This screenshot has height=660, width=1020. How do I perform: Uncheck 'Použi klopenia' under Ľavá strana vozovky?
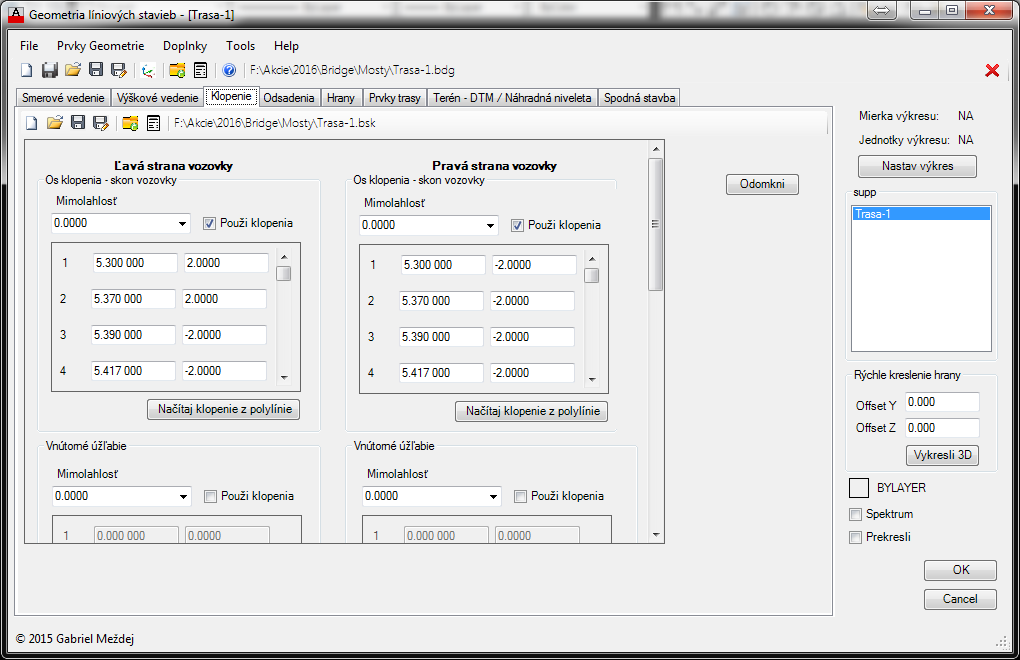(x=210, y=223)
